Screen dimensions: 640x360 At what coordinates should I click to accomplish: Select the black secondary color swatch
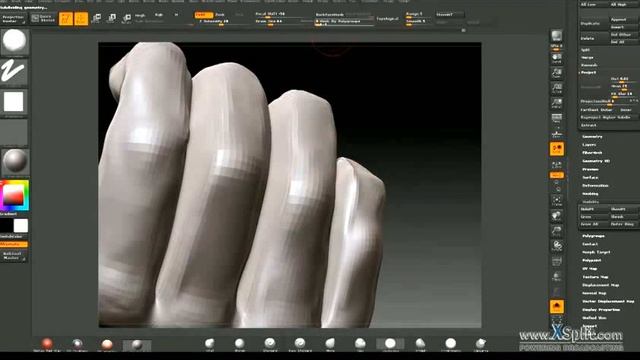pyautogui.click(x=6, y=226)
